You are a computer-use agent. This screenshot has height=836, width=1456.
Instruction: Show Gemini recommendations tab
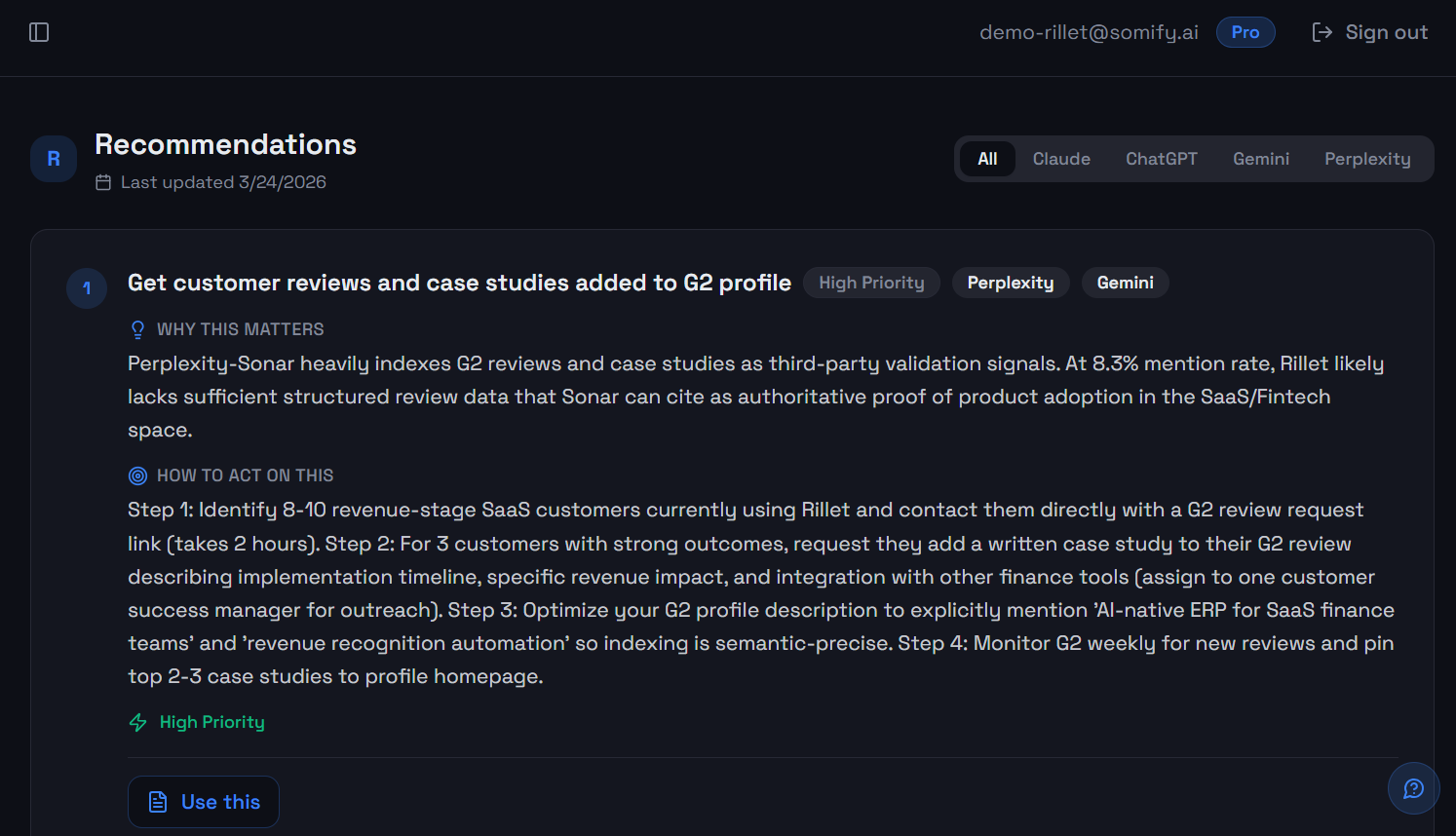point(1260,159)
